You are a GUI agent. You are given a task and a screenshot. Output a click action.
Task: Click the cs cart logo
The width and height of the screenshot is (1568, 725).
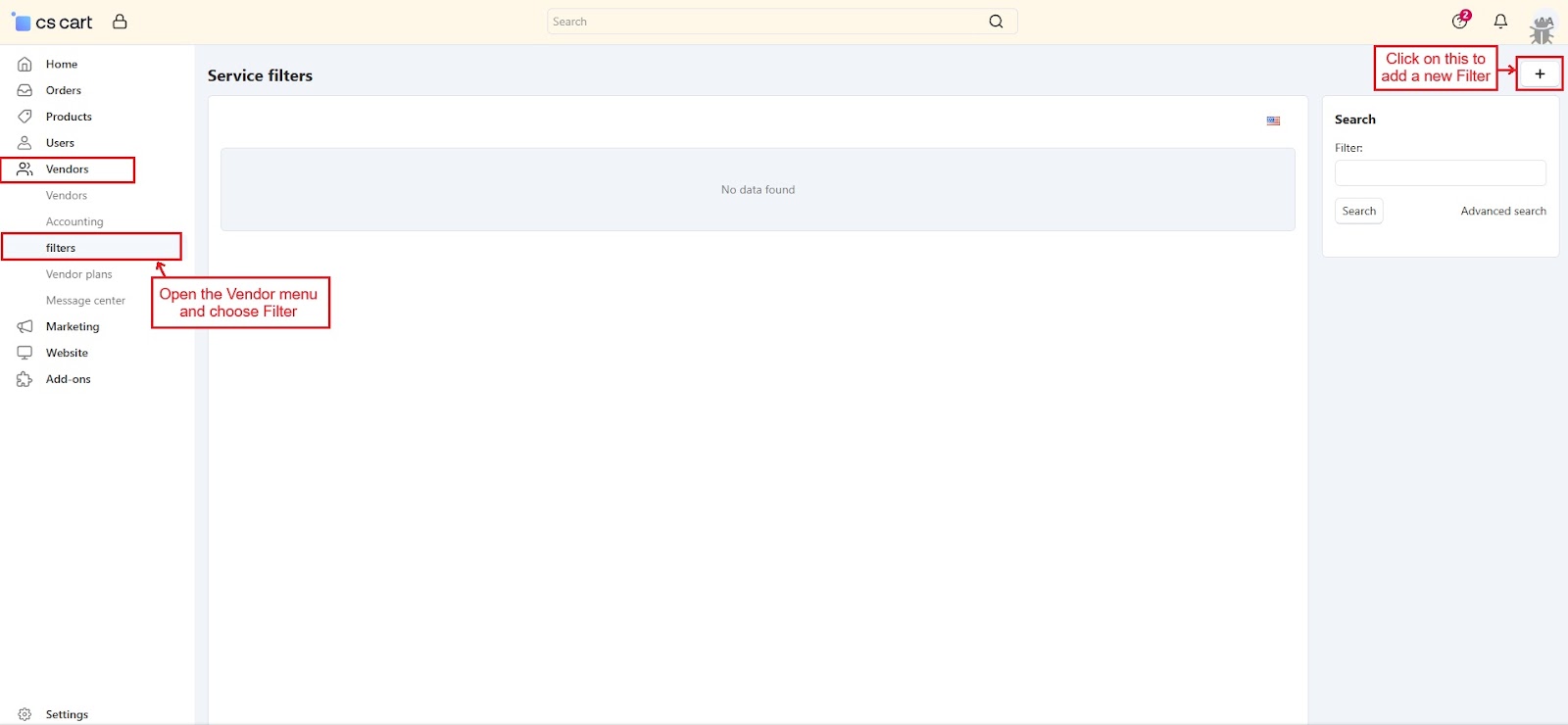pyautogui.click(x=53, y=23)
